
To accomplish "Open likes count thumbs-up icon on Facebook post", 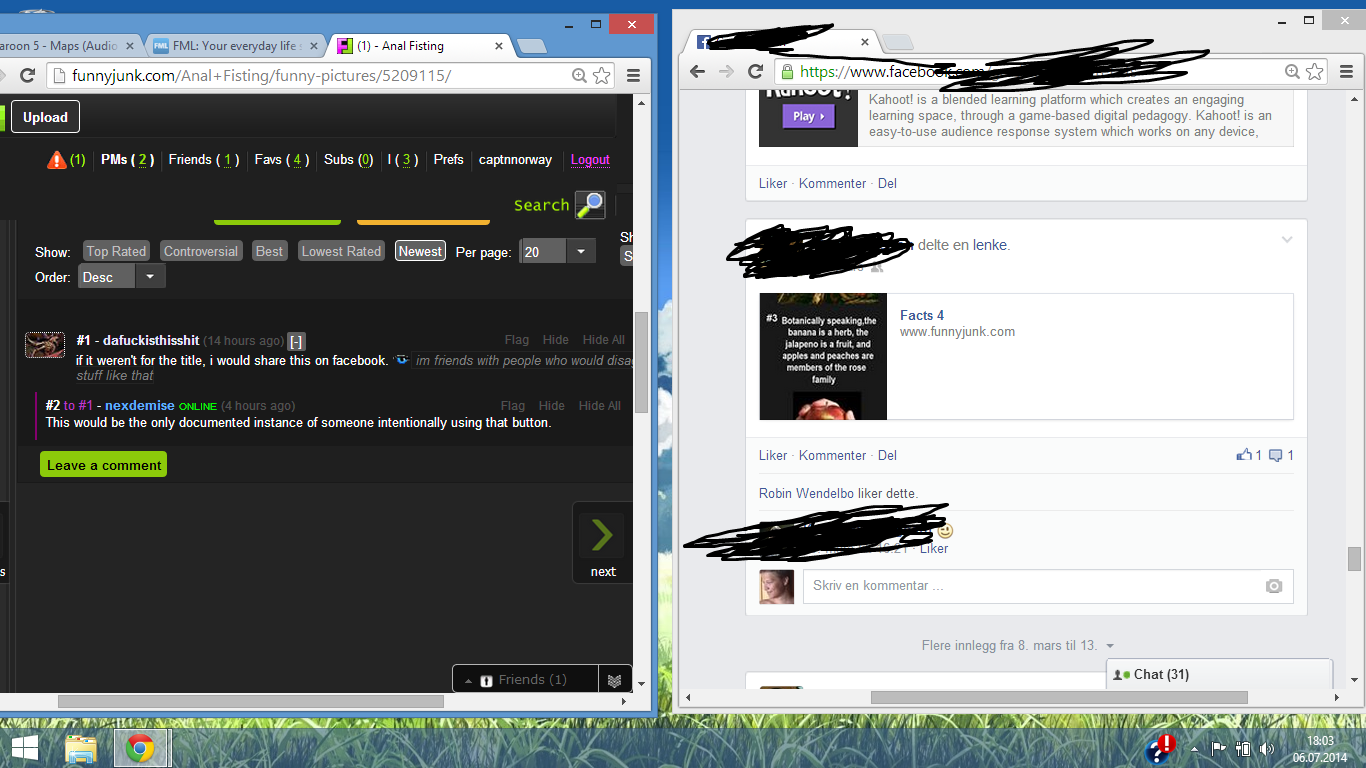I will (1244, 455).
